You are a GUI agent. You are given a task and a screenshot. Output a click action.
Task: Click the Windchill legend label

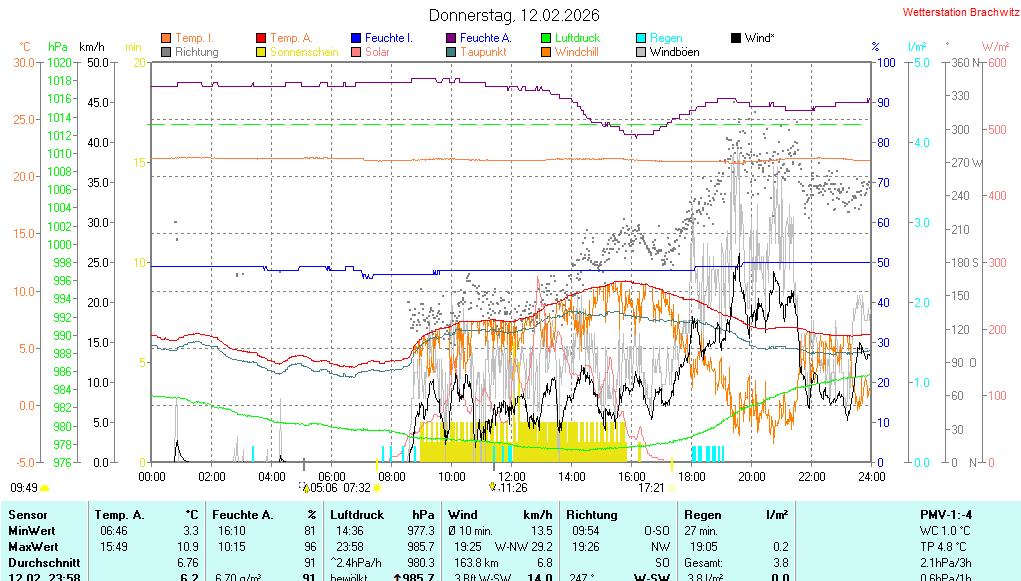[x=576, y=52]
